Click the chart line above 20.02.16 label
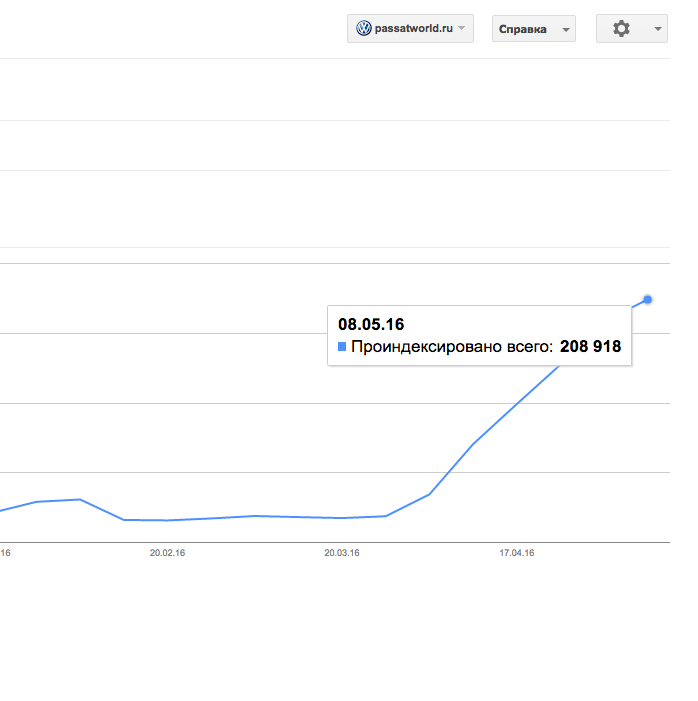 [x=167, y=520]
